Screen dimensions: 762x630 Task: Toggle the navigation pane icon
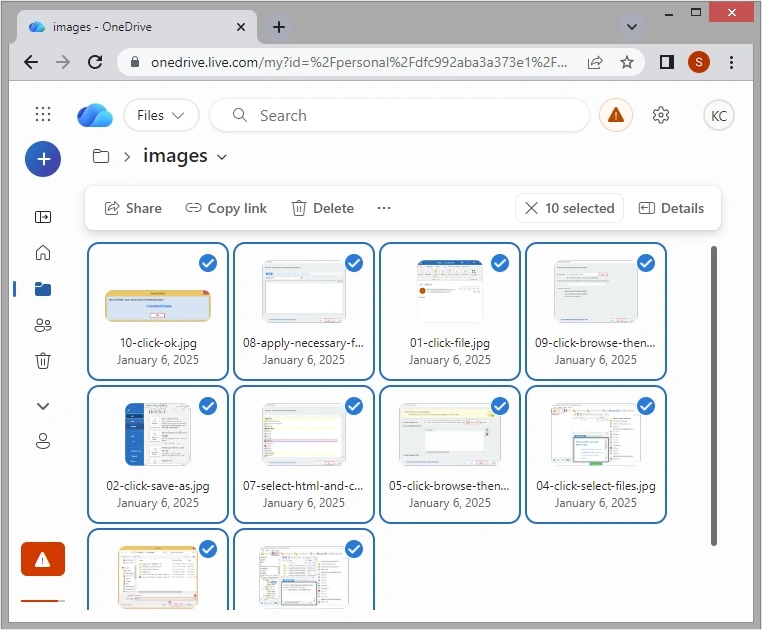[43, 217]
